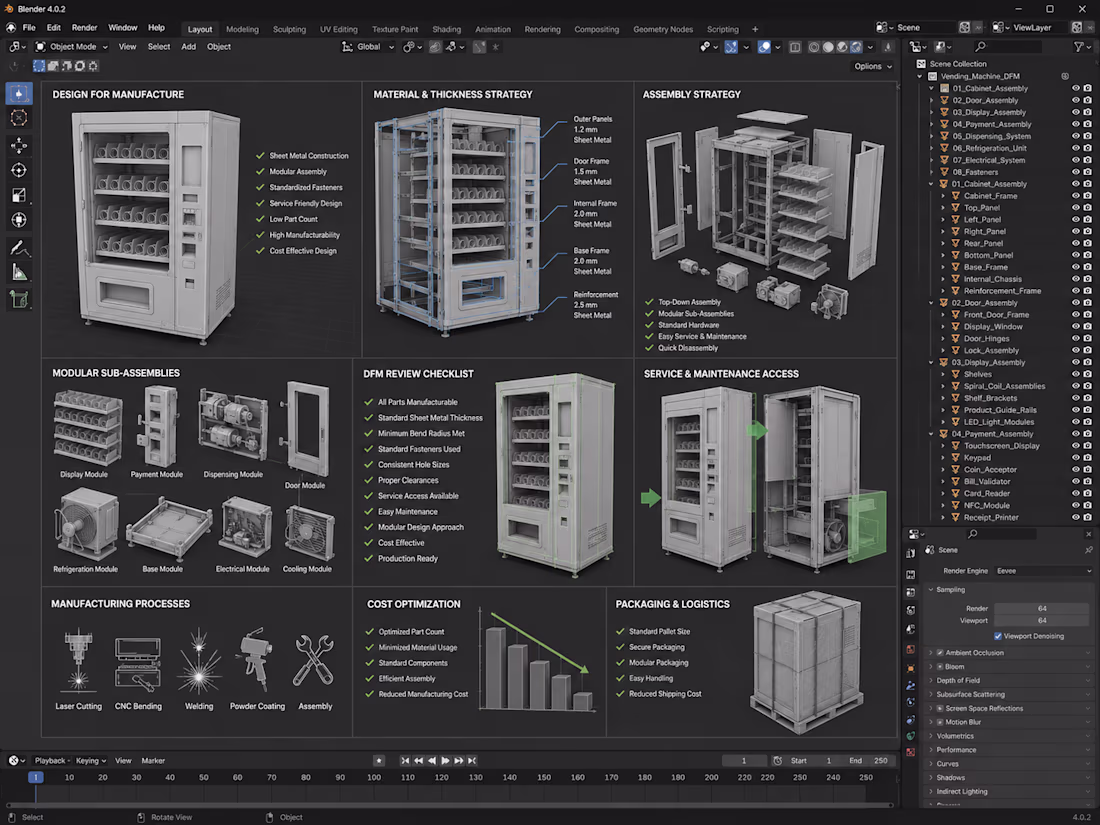
Task: Open the Object properties tab icon
Action: [x=910, y=668]
